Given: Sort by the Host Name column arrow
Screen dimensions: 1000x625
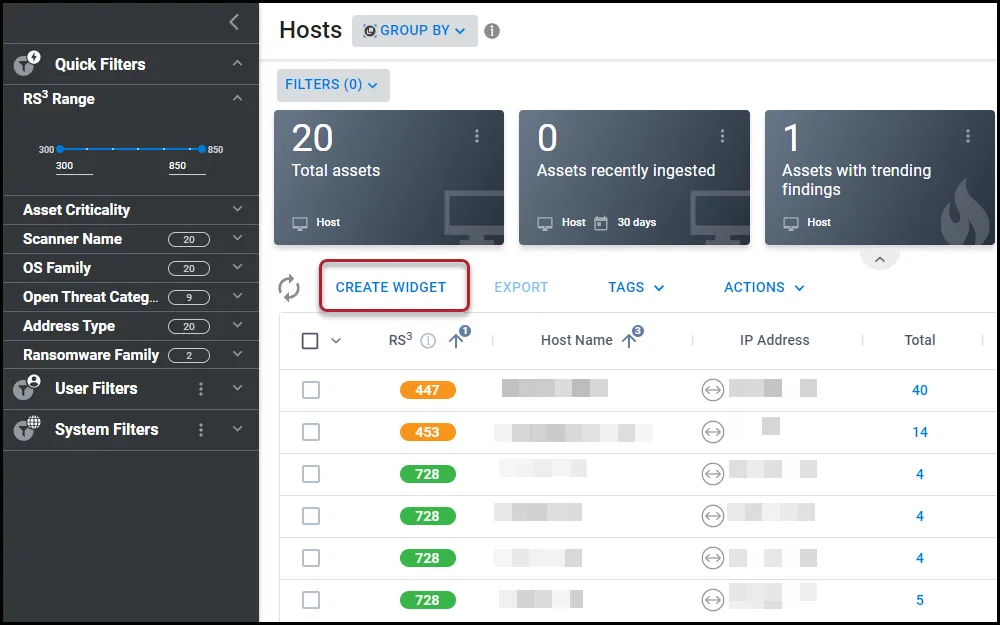Looking at the screenshot, I should (x=629, y=340).
